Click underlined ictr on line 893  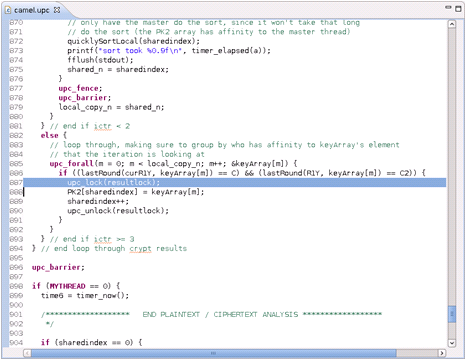pos(102,239)
